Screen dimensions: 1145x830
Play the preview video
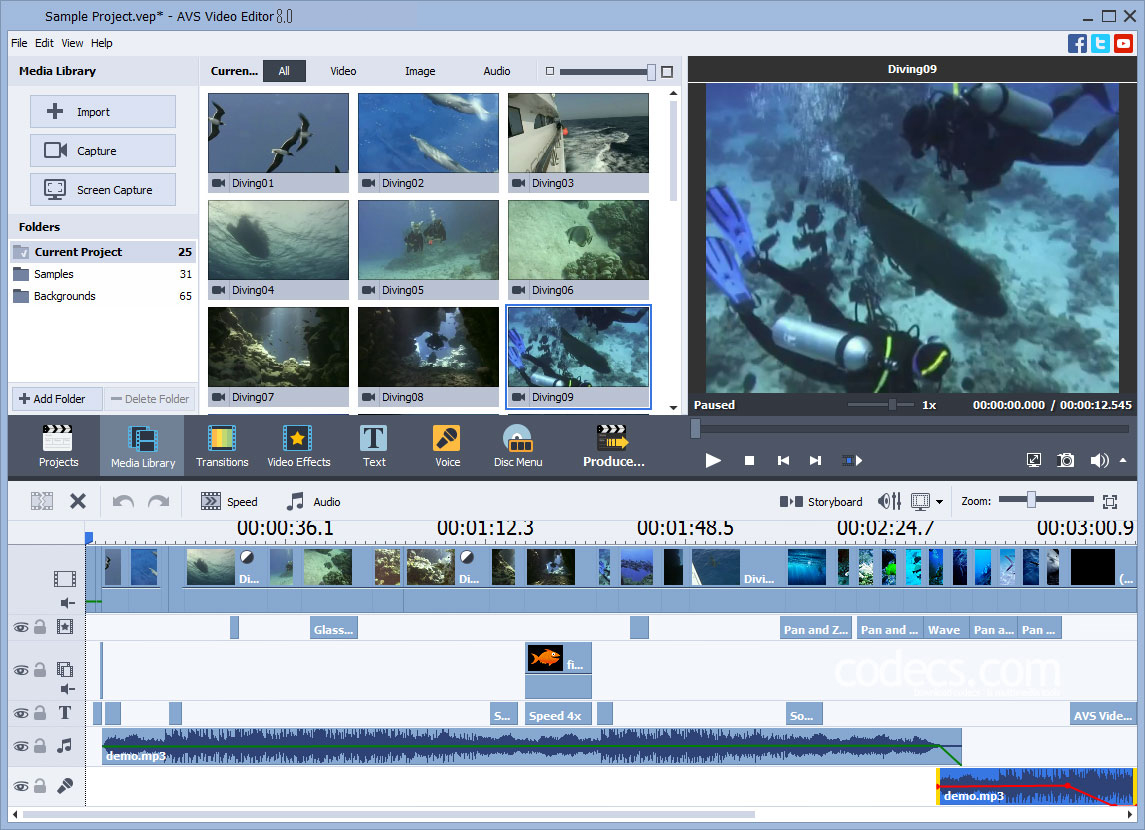pyautogui.click(x=713, y=461)
